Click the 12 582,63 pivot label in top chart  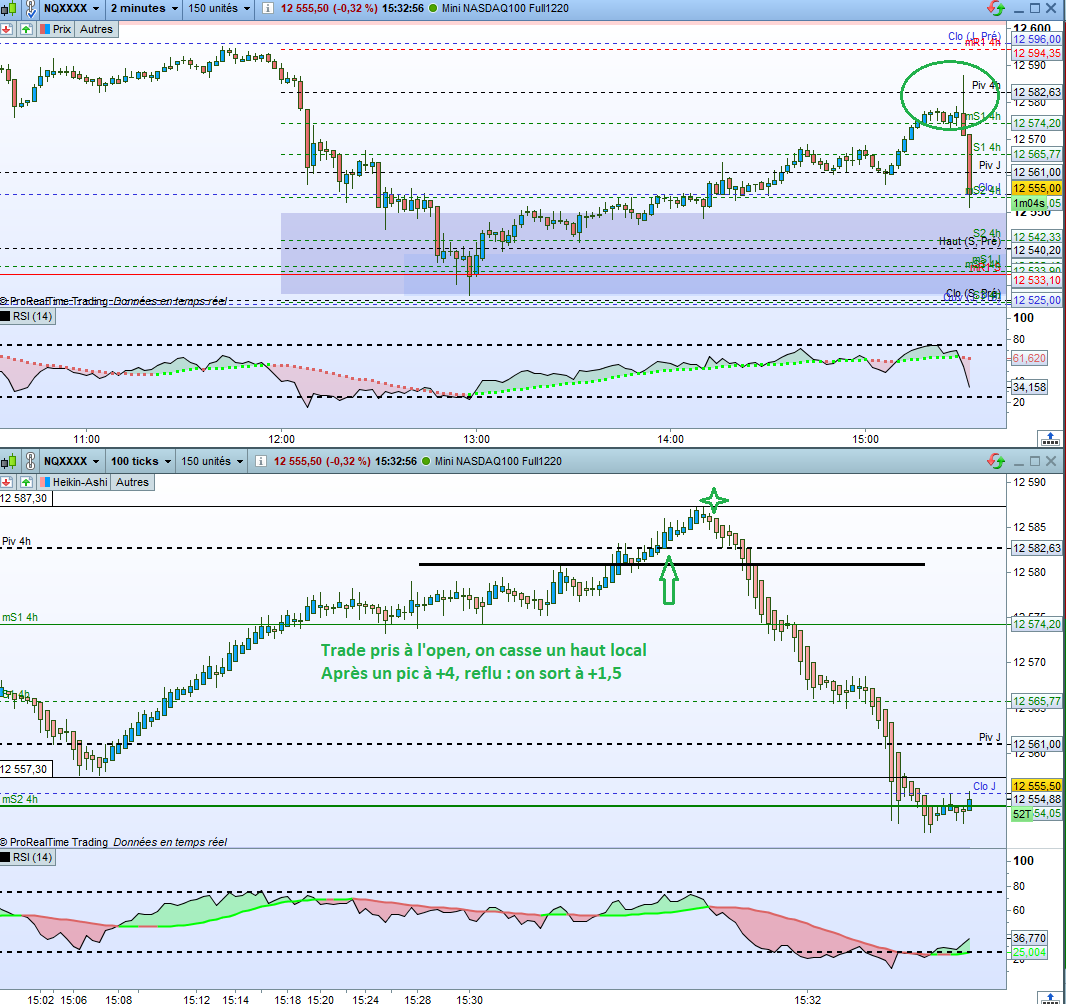(x=1037, y=92)
